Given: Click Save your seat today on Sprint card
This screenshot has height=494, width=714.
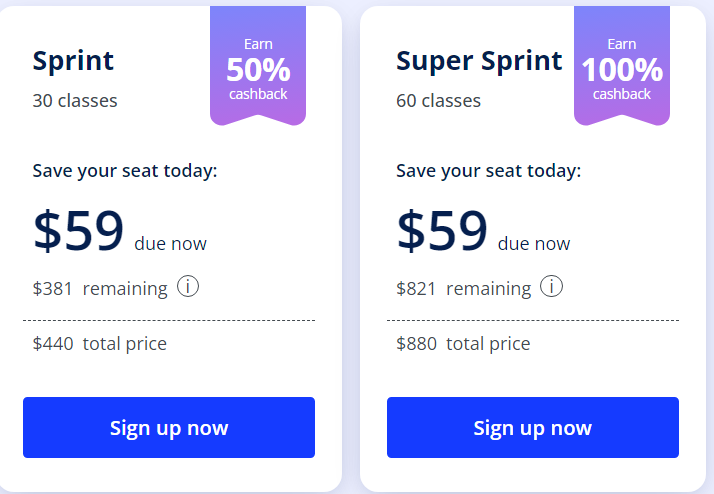Looking at the screenshot, I should point(125,171).
